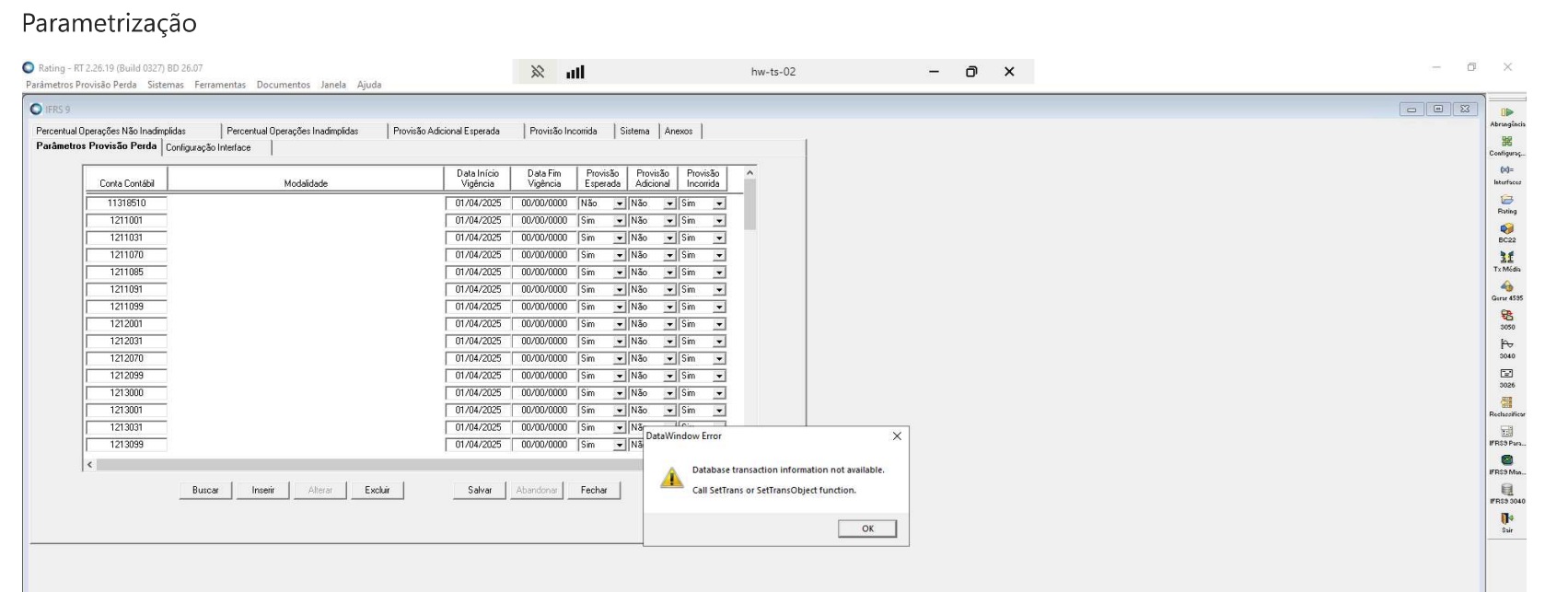Click Conta Contábil field 1211099
Screen dimensions: 1568x592
[127, 307]
